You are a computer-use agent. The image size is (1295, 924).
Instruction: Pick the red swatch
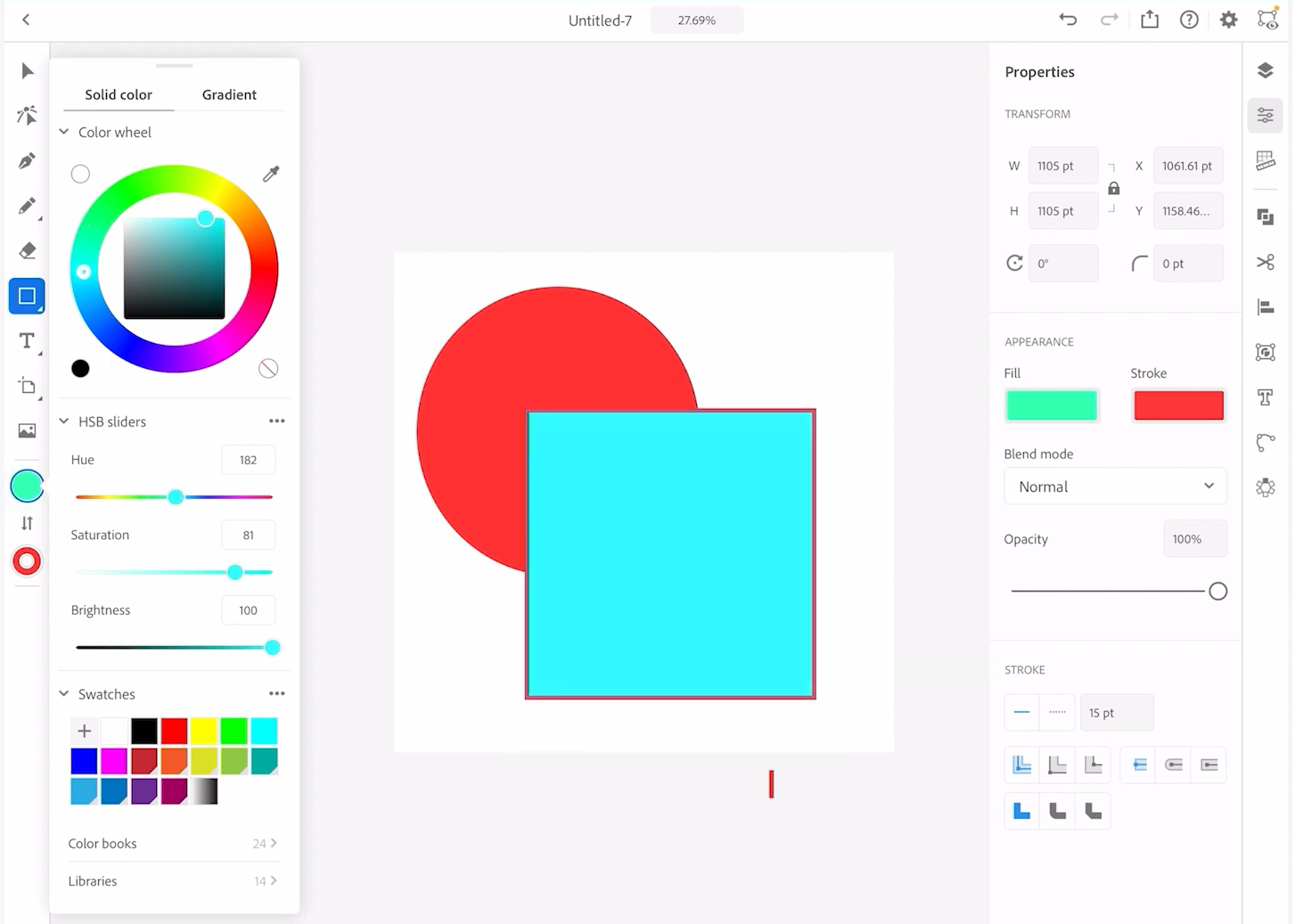pyautogui.click(x=174, y=731)
